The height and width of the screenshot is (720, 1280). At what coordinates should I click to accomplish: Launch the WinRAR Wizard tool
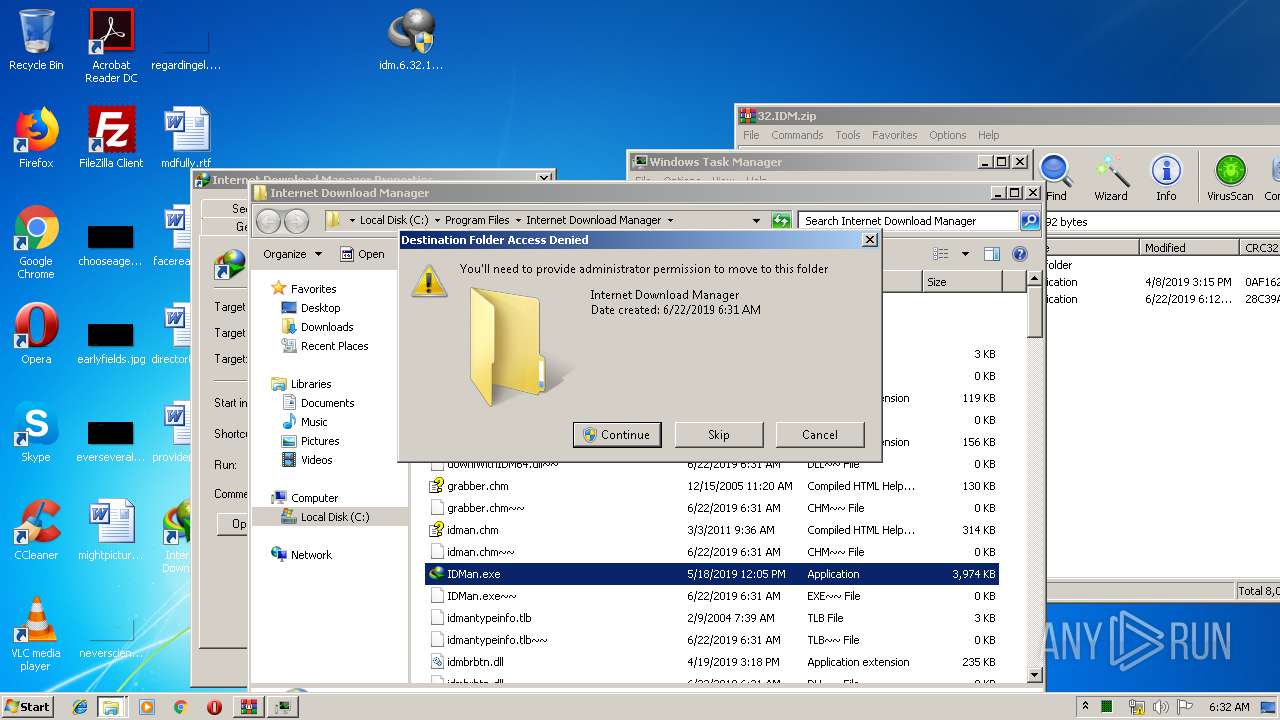1111,178
